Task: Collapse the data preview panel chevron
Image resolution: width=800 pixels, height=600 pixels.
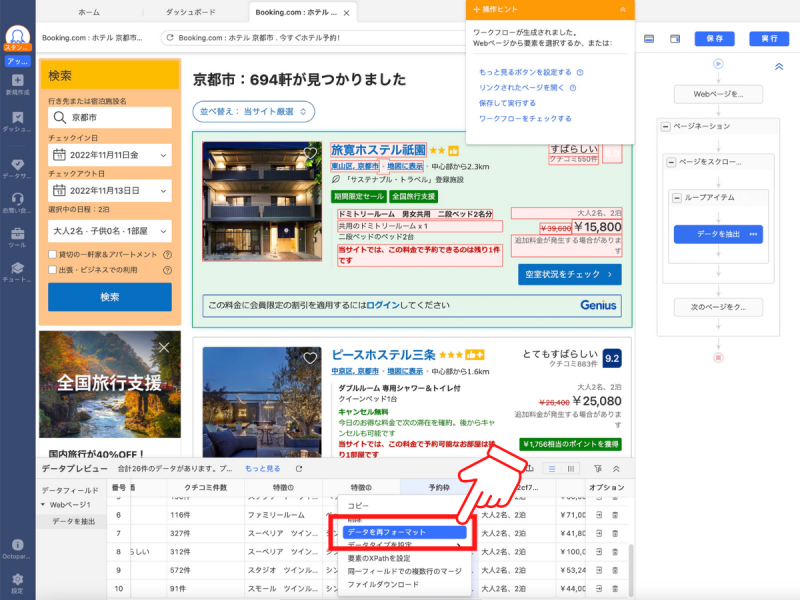Action: (x=616, y=468)
